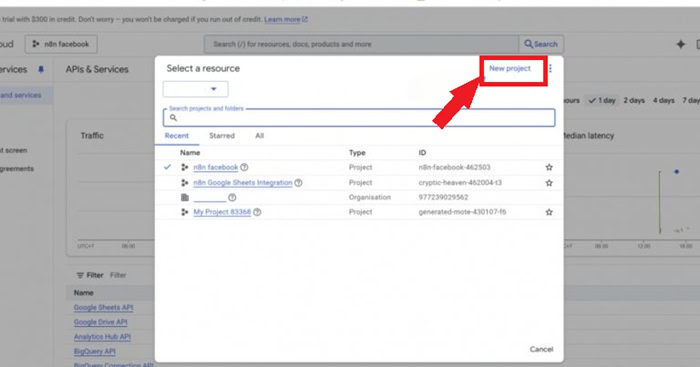
Task: Click the magnifier icon in the project search
Action: click(x=173, y=118)
